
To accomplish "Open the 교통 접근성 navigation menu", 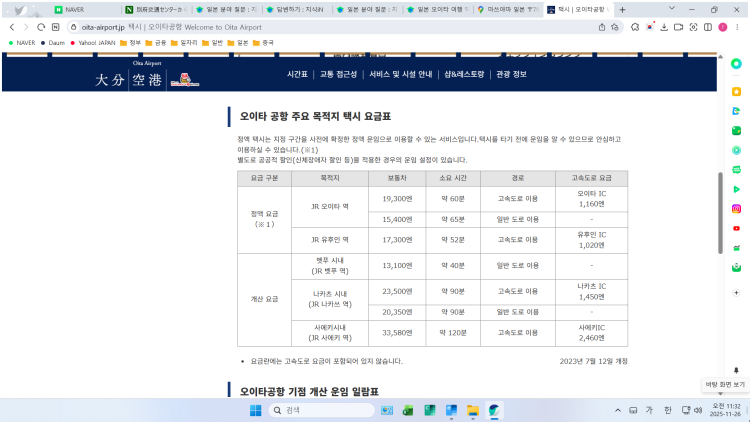I will [340, 74].
